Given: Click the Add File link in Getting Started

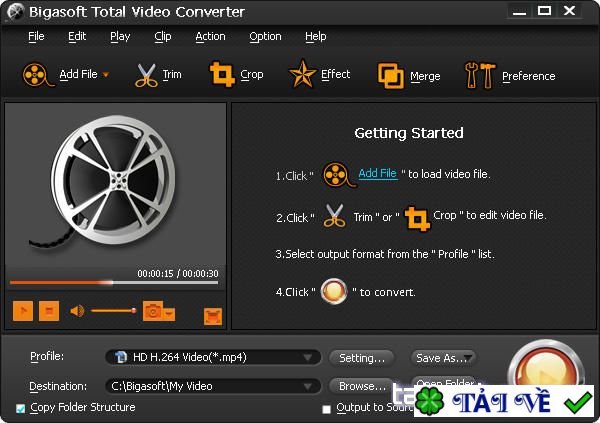Looking at the screenshot, I should (377, 173).
